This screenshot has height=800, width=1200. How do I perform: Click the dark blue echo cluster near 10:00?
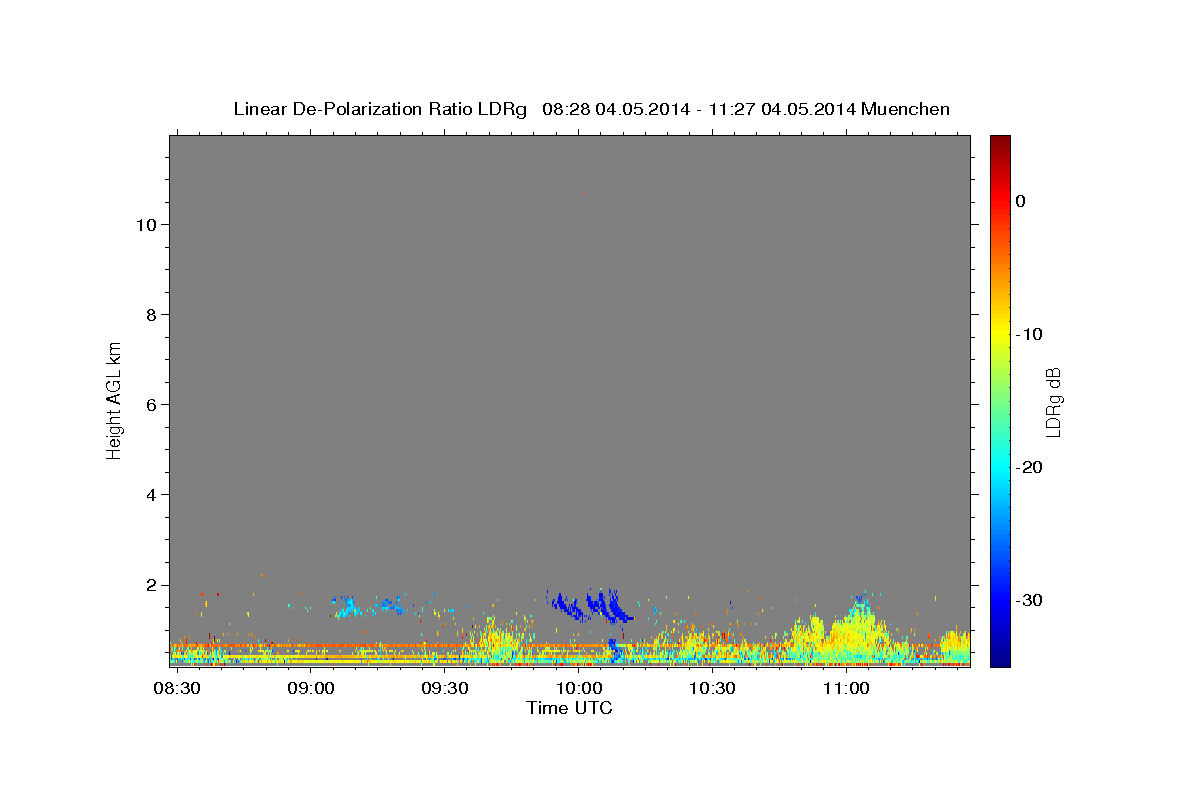tap(590, 606)
